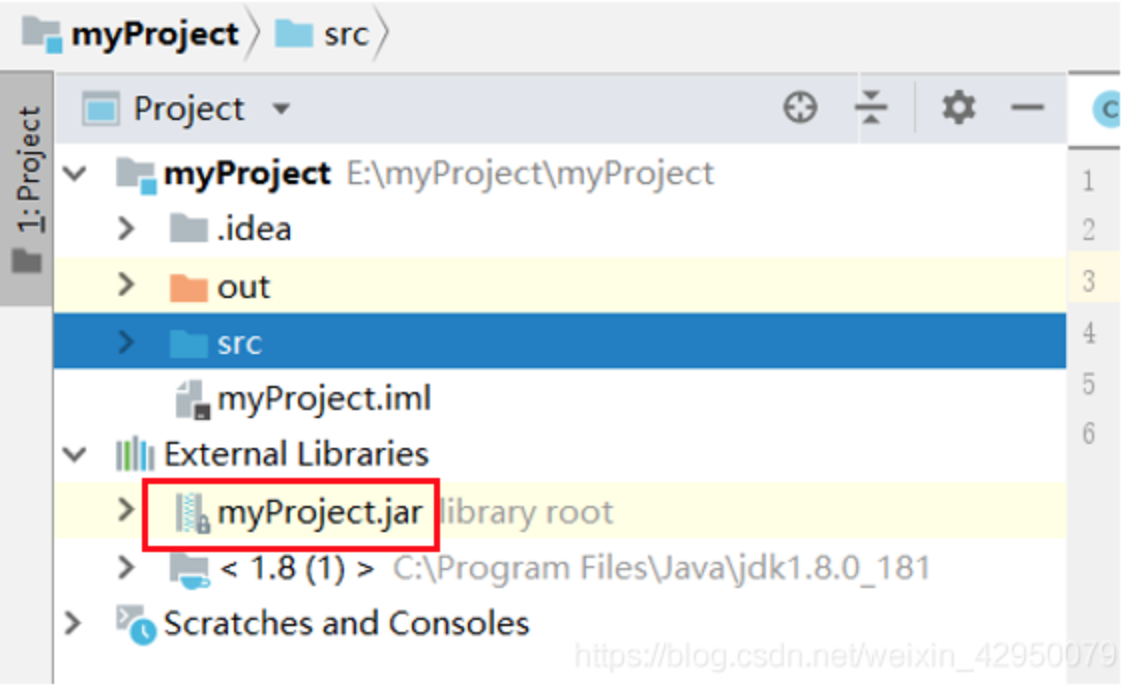Open the gear settings menu

pyautogui.click(x=958, y=108)
